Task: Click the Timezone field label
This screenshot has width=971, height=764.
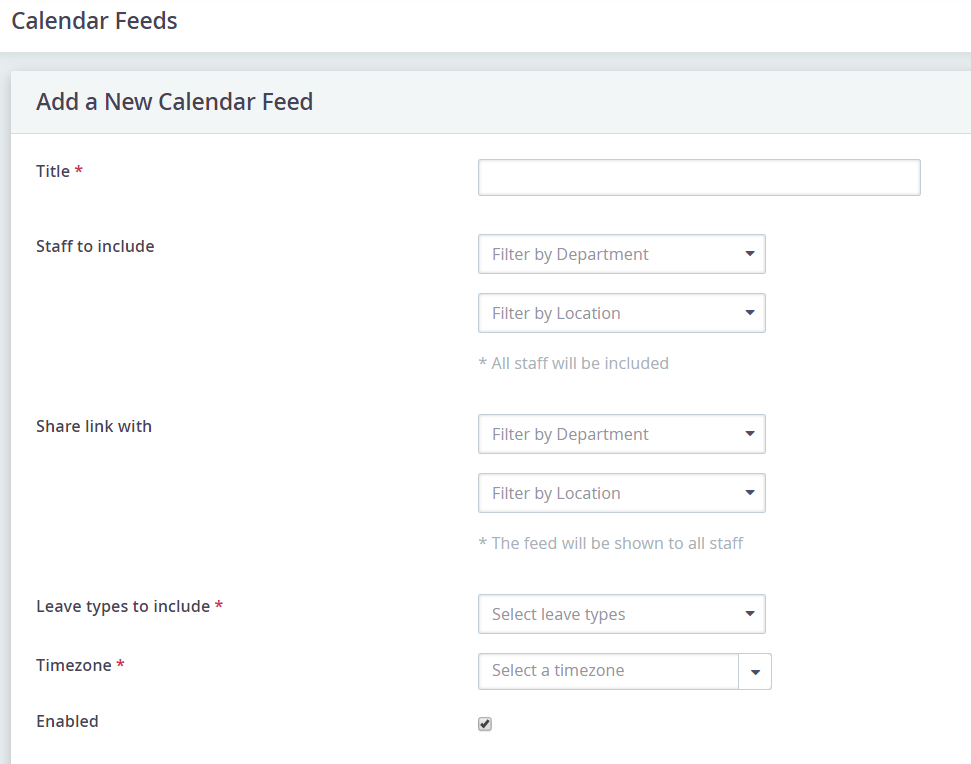Action: pos(74,665)
